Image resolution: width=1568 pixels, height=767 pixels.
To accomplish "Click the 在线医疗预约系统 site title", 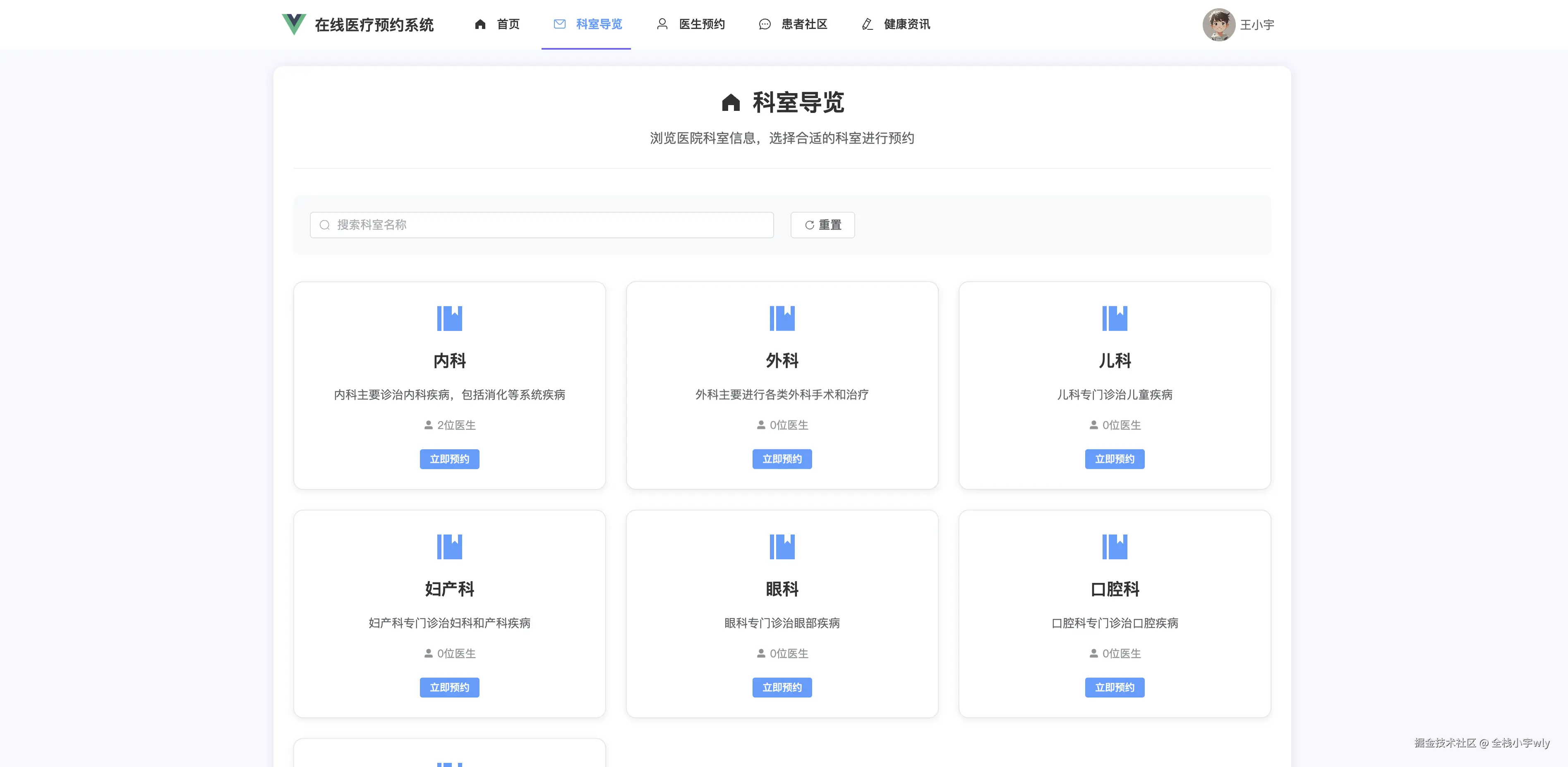I will 374,25.
